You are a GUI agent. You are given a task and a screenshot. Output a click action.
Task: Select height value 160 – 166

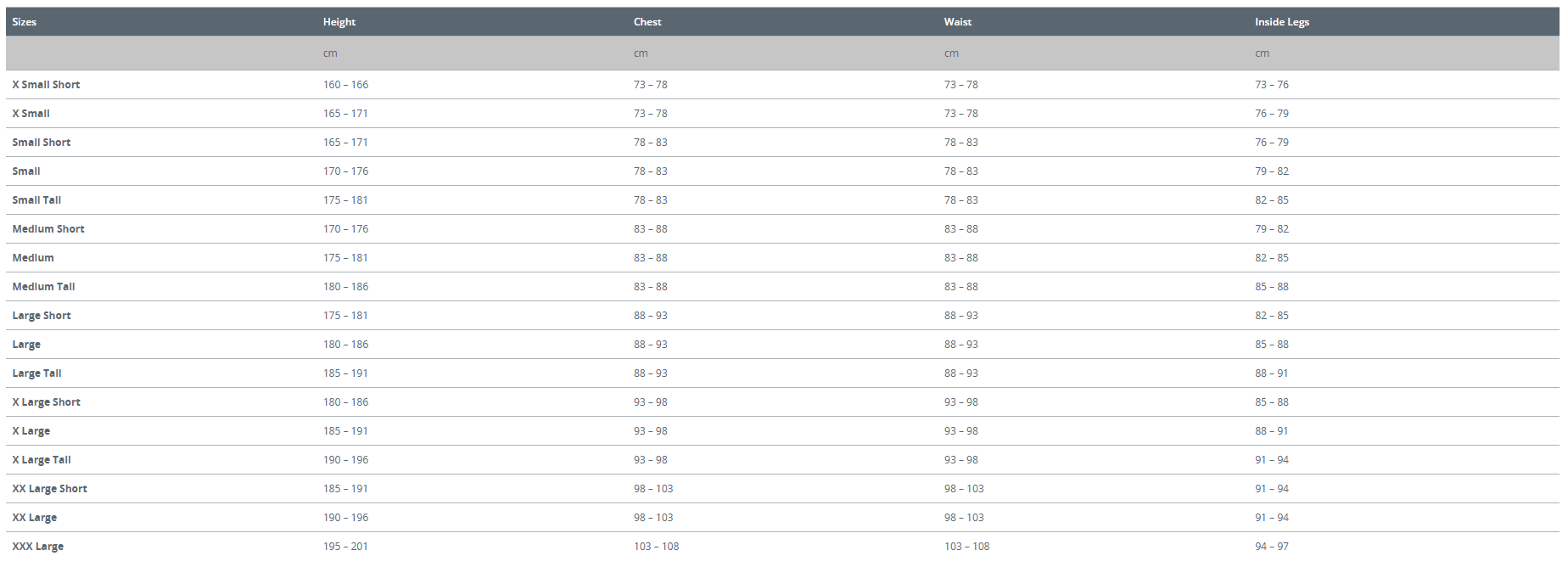345,85
